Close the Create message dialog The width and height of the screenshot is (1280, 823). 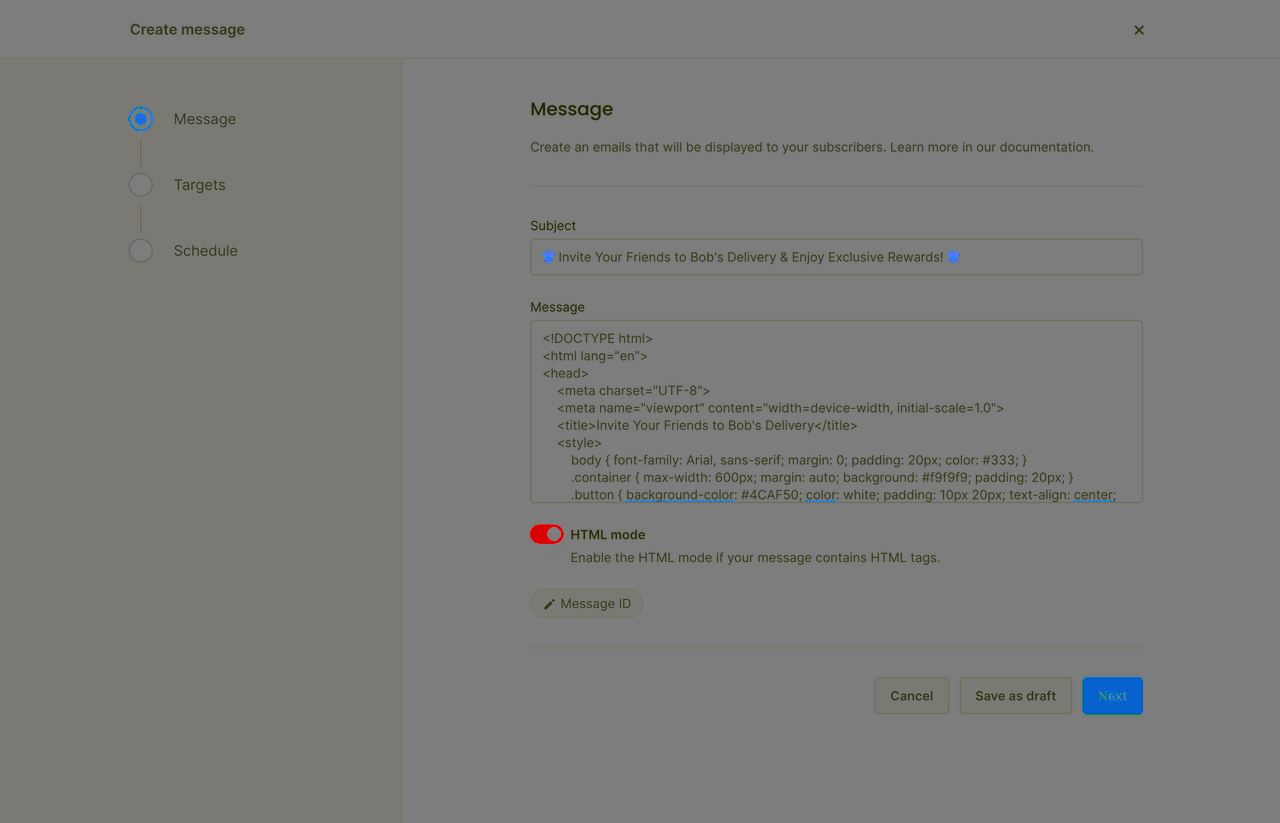[x=1138, y=30]
